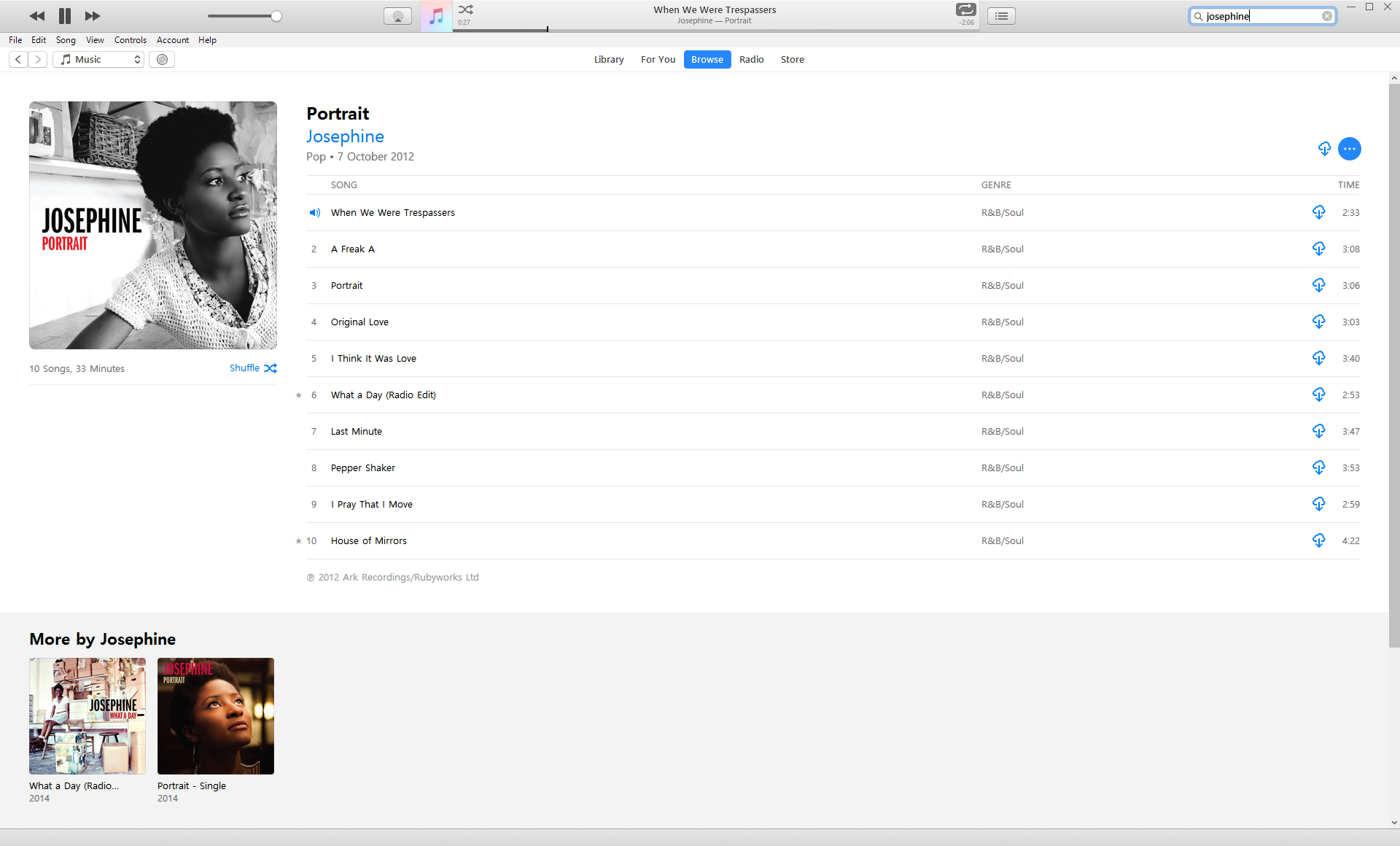Viewport: 1400px width, 846px height.
Task: Select the I Pray That I Move track
Action: 833,505
